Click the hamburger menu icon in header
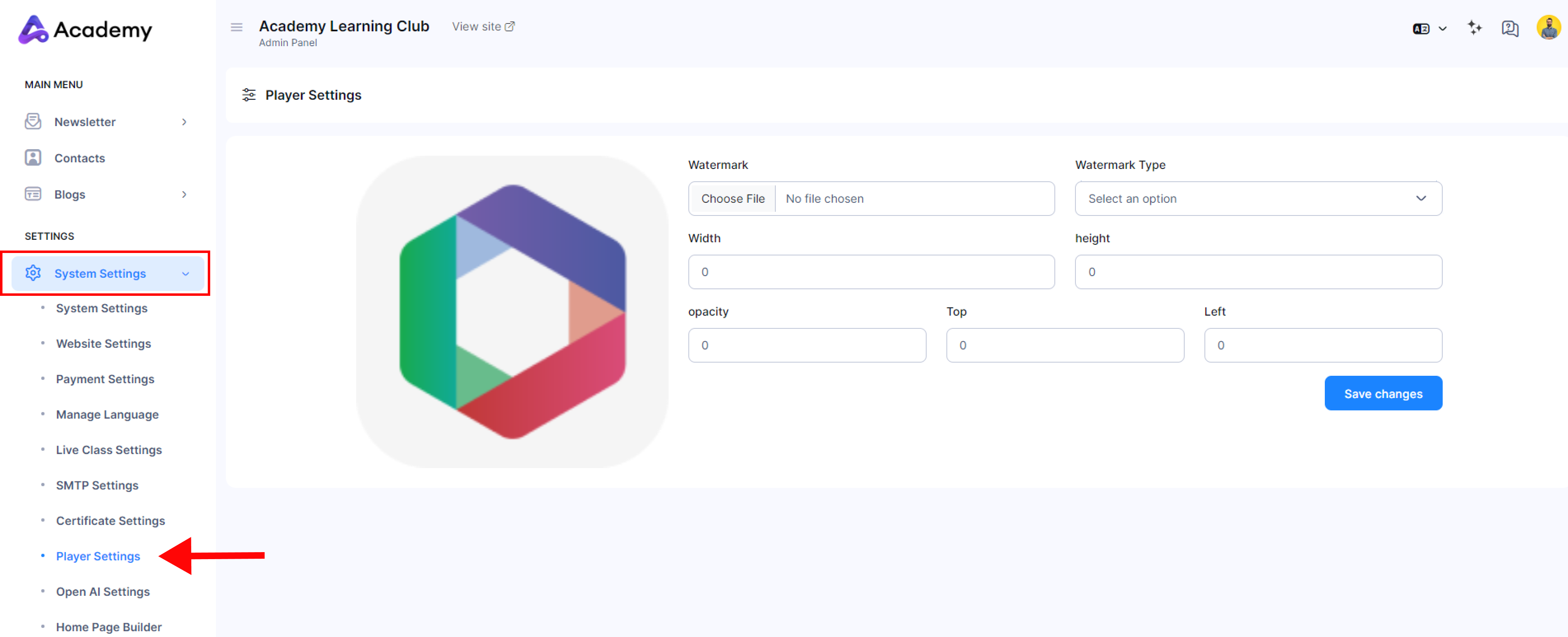This screenshot has width=1568, height=637. 236,27
